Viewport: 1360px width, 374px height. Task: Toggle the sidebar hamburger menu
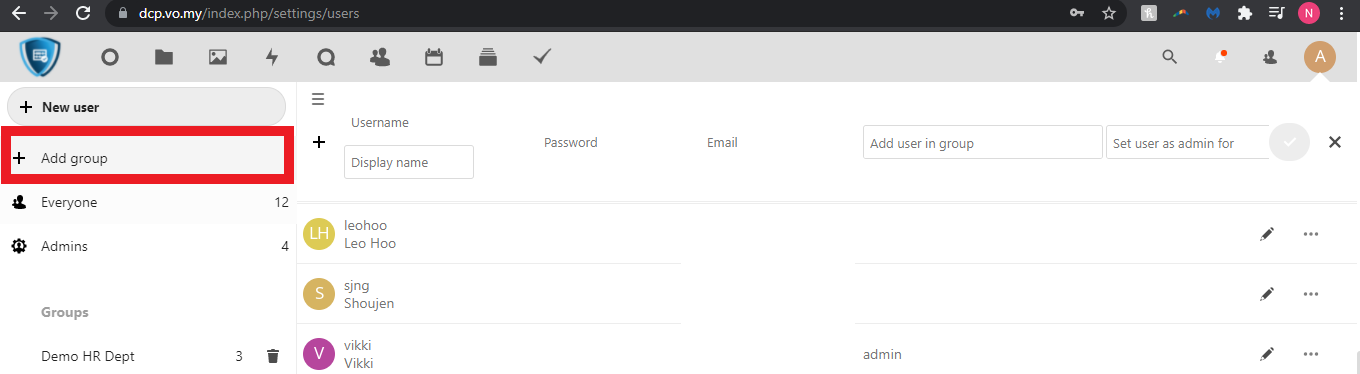318,99
